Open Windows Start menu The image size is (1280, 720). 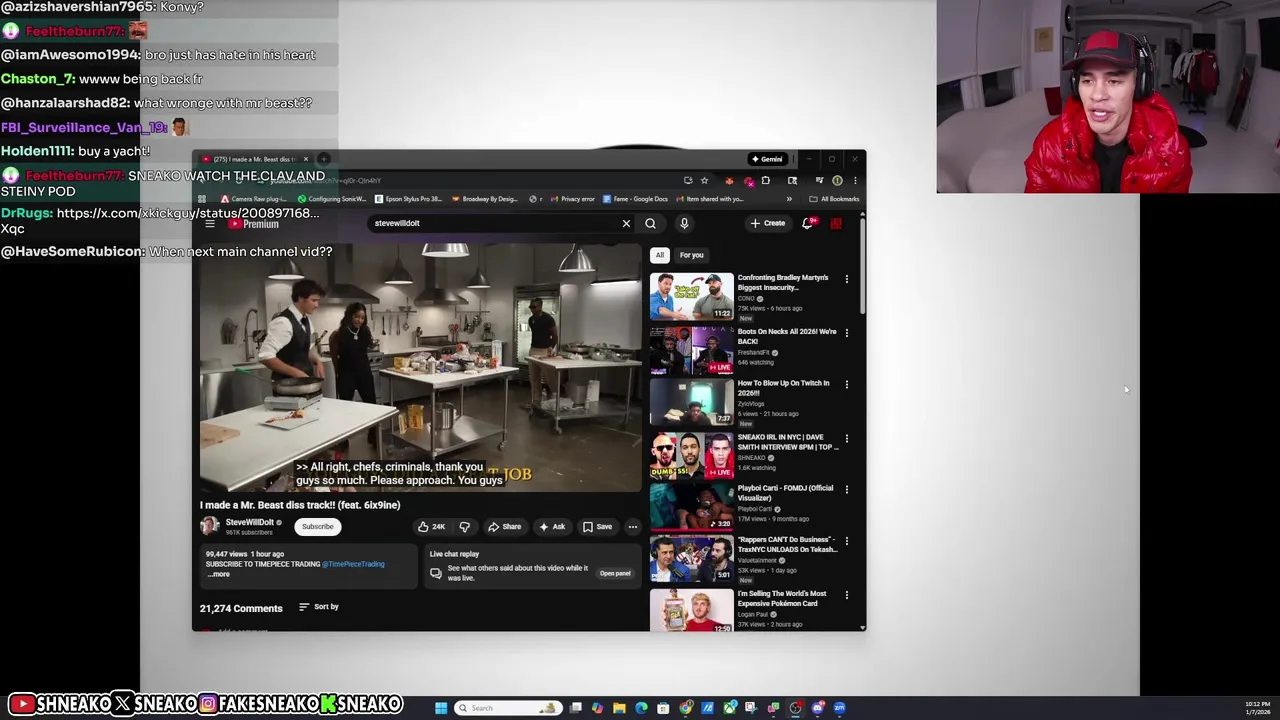pyautogui.click(x=441, y=708)
